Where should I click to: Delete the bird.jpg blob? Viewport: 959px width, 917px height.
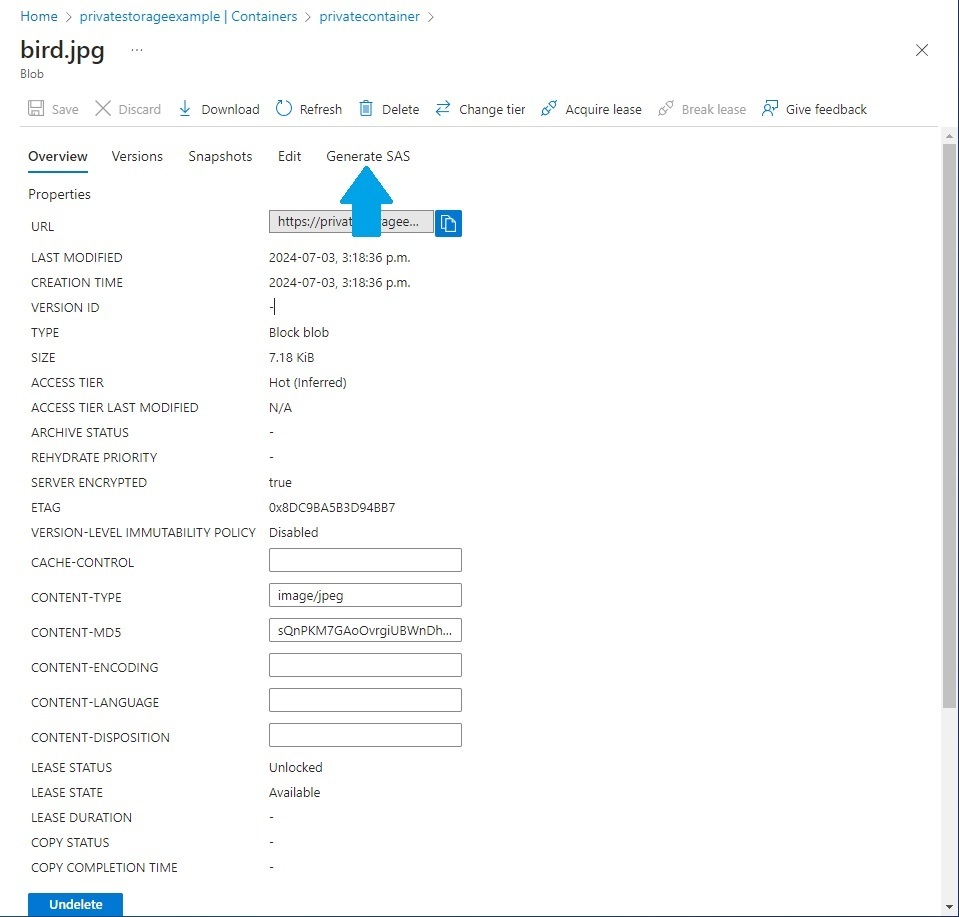click(388, 109)
